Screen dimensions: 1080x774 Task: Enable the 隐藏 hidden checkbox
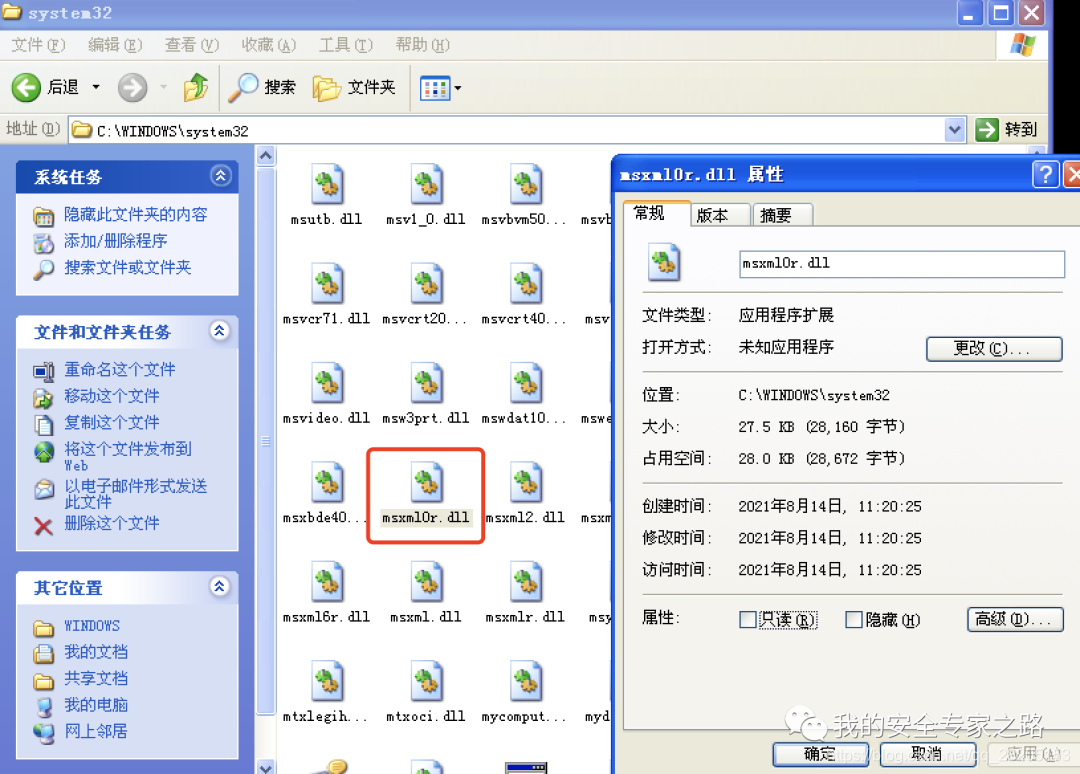click(853, 620)
